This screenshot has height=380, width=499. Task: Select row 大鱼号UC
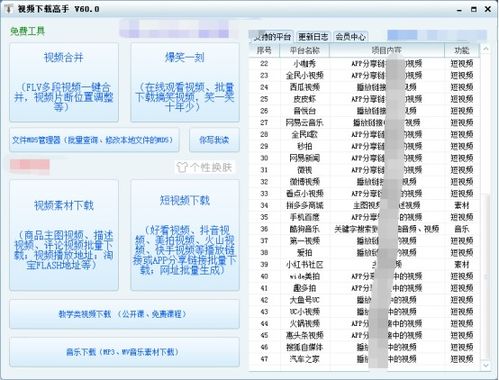(364, 300)
